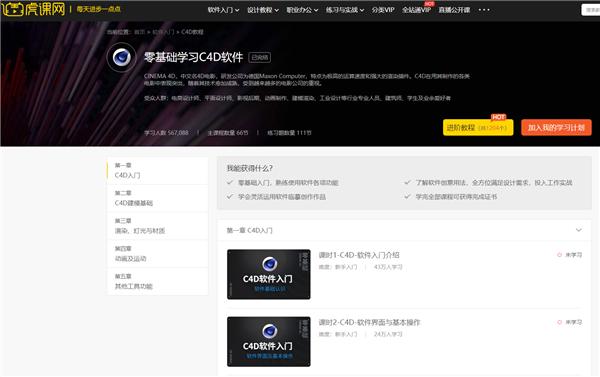
Task: Click the C4D教程 breadcrumb link
Action: tap(192, 32)
